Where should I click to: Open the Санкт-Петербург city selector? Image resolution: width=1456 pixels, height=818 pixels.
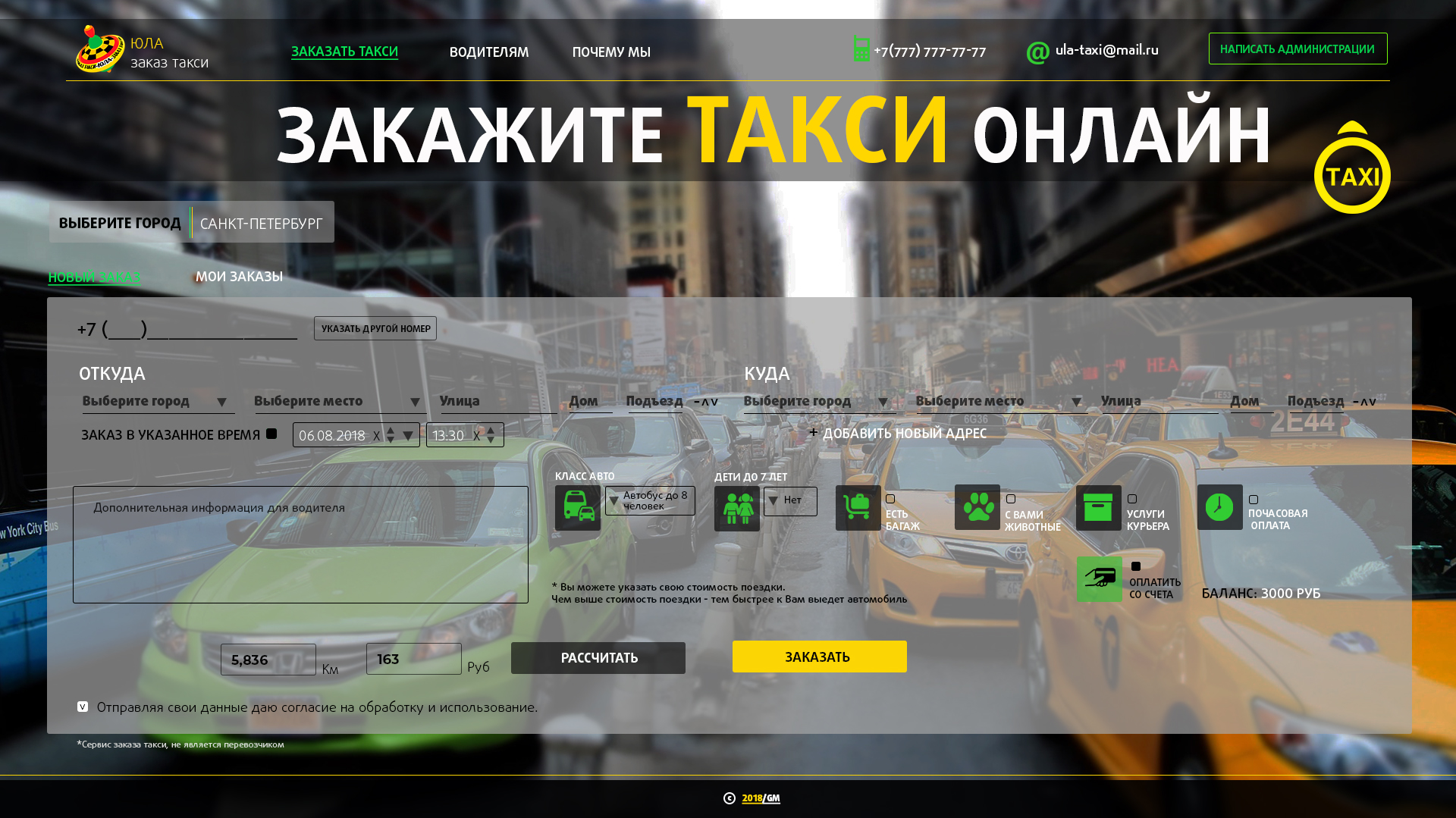262,223
